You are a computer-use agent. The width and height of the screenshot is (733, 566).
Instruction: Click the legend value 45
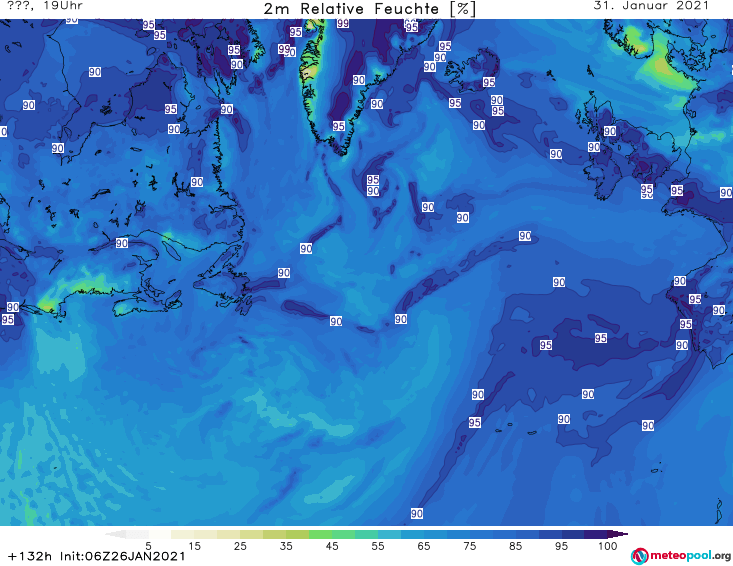[x=332, y=546]
